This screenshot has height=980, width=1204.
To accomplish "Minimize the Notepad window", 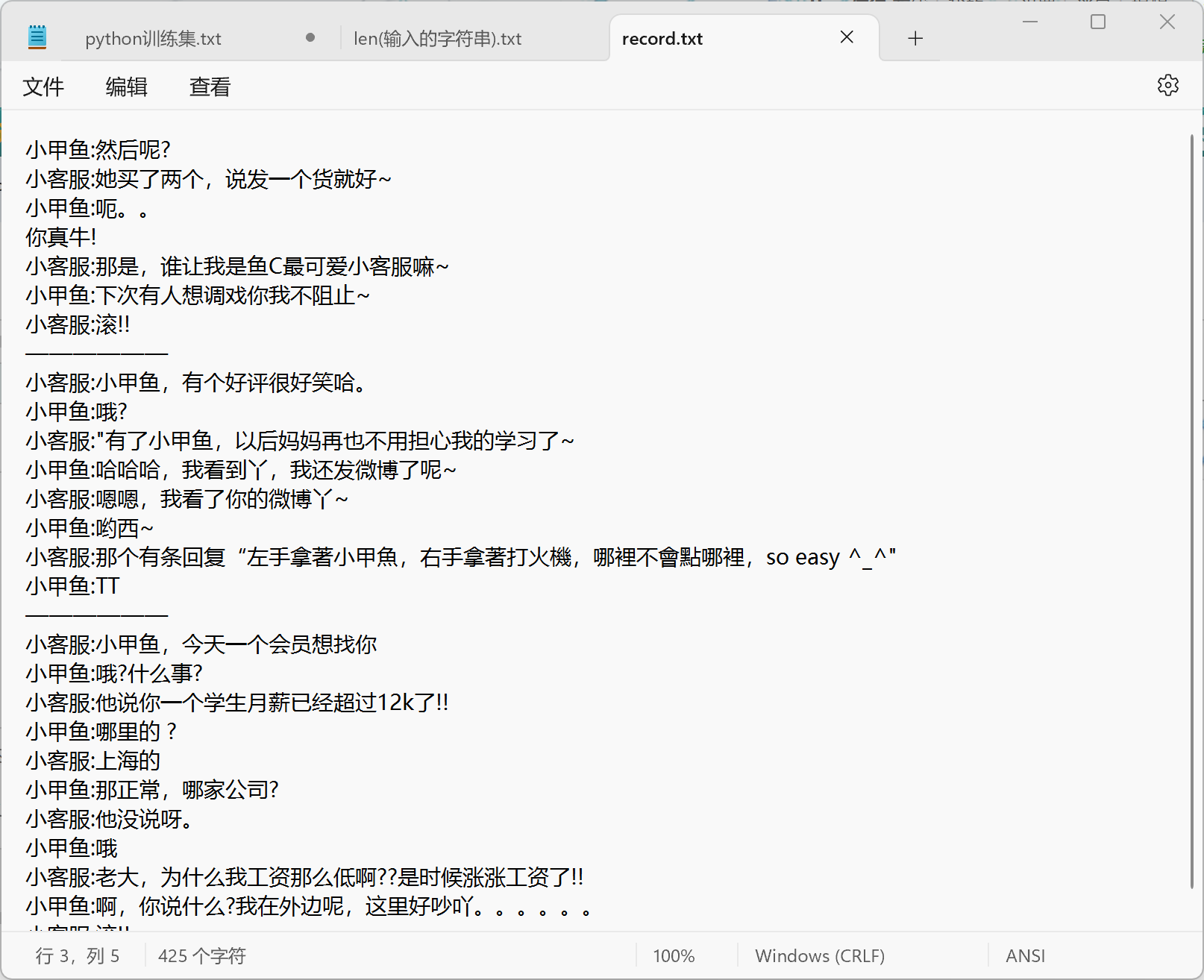I will click(x=1029, y=22).
